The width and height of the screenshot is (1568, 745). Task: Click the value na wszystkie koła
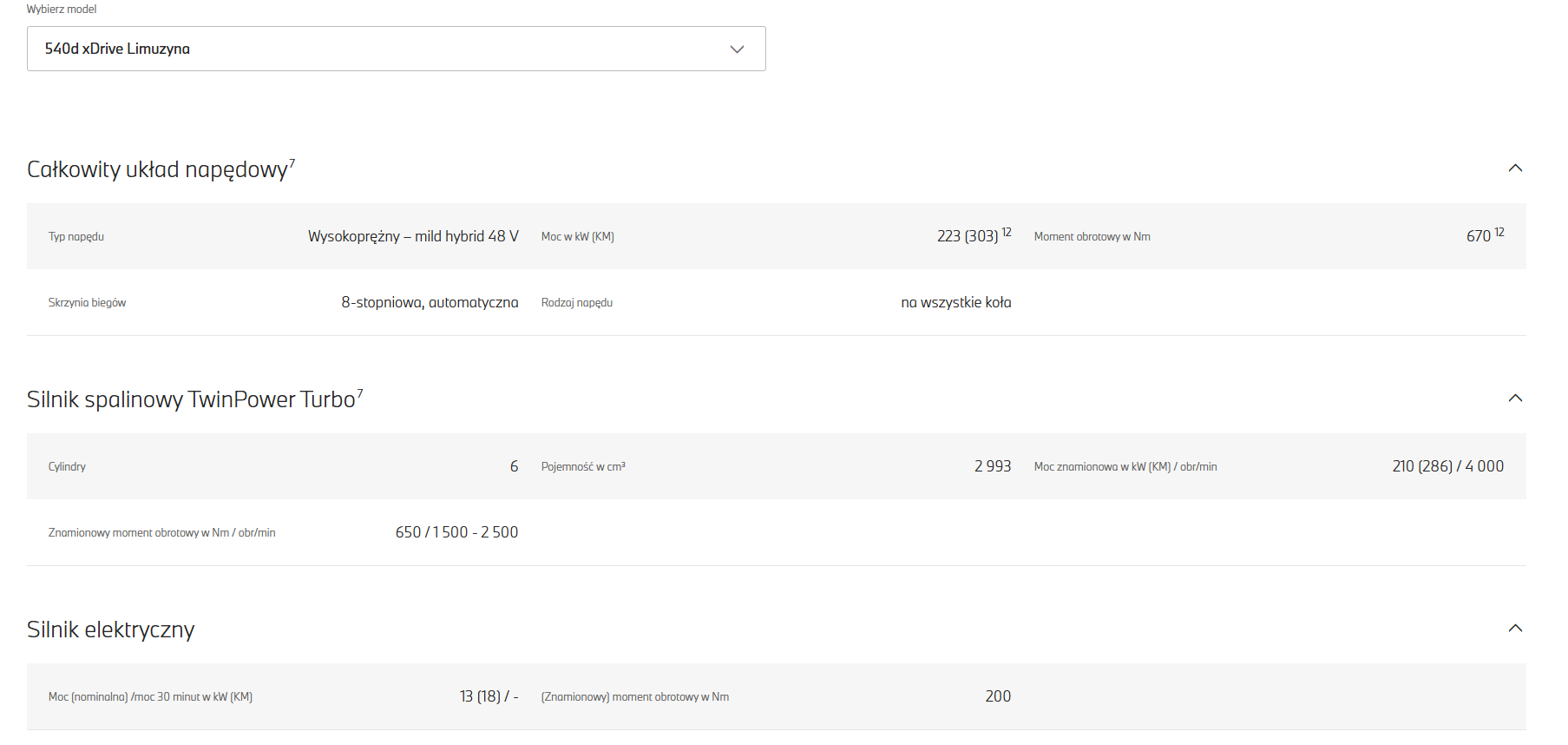[x=956, y=302]
